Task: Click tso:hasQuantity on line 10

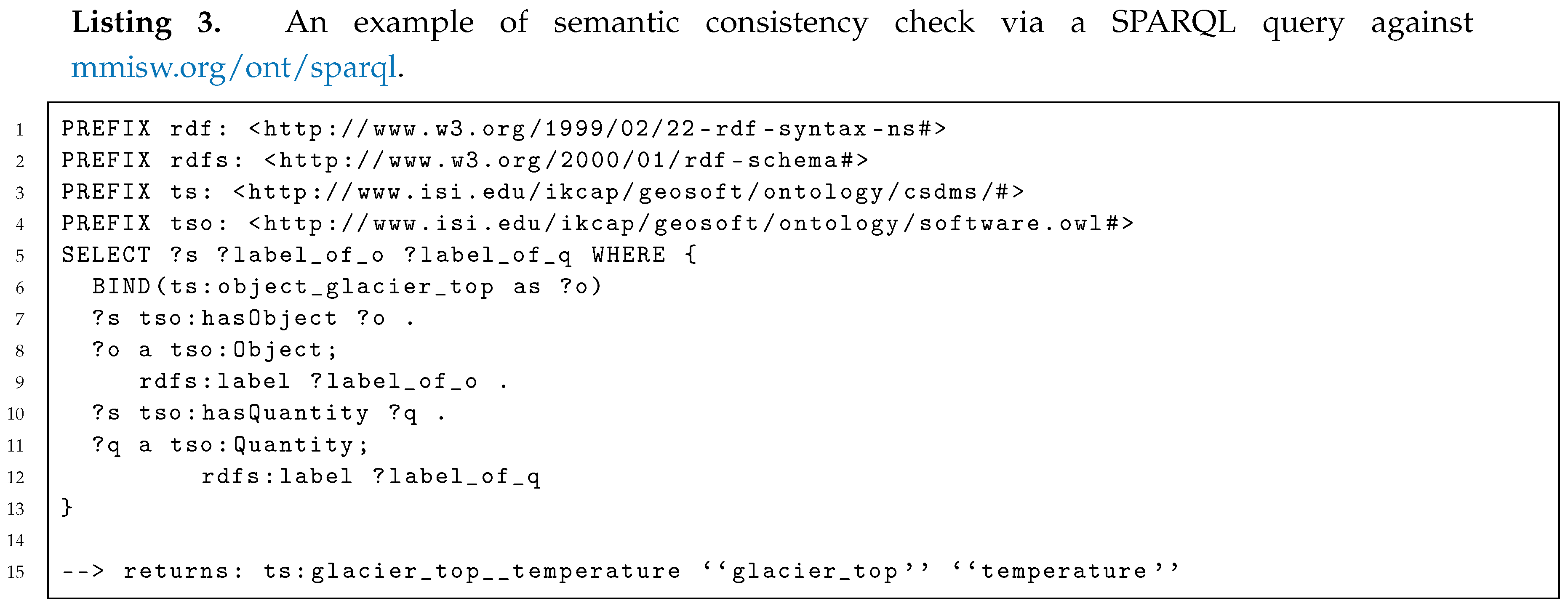Action: coord(254,414)
